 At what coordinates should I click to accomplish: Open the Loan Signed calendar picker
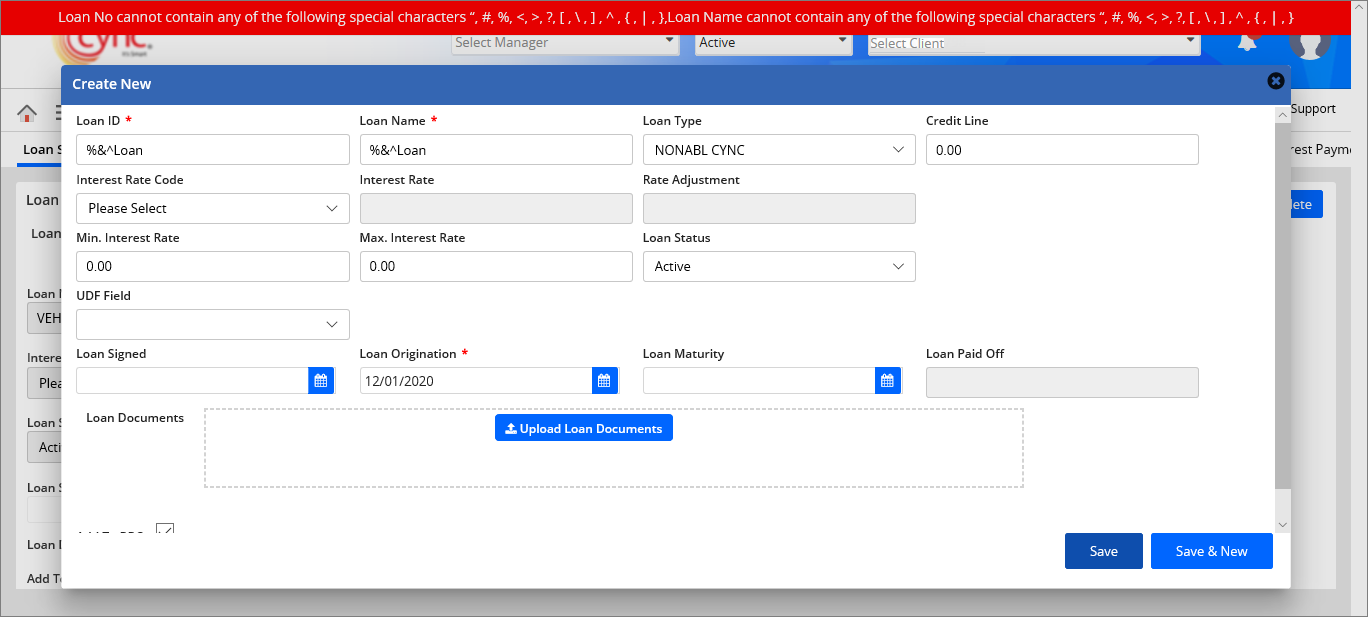tap(321, 381)
